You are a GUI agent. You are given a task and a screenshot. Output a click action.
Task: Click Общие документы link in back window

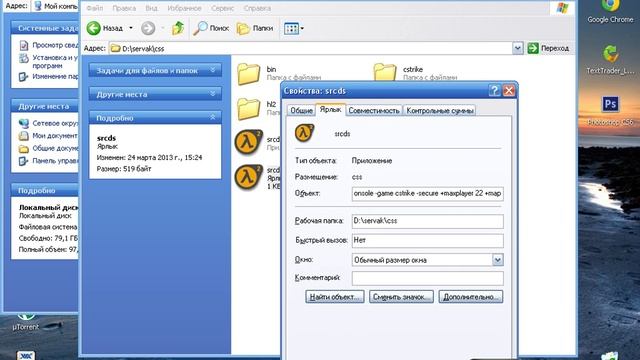pyautogui.click(x=48, y=148)
